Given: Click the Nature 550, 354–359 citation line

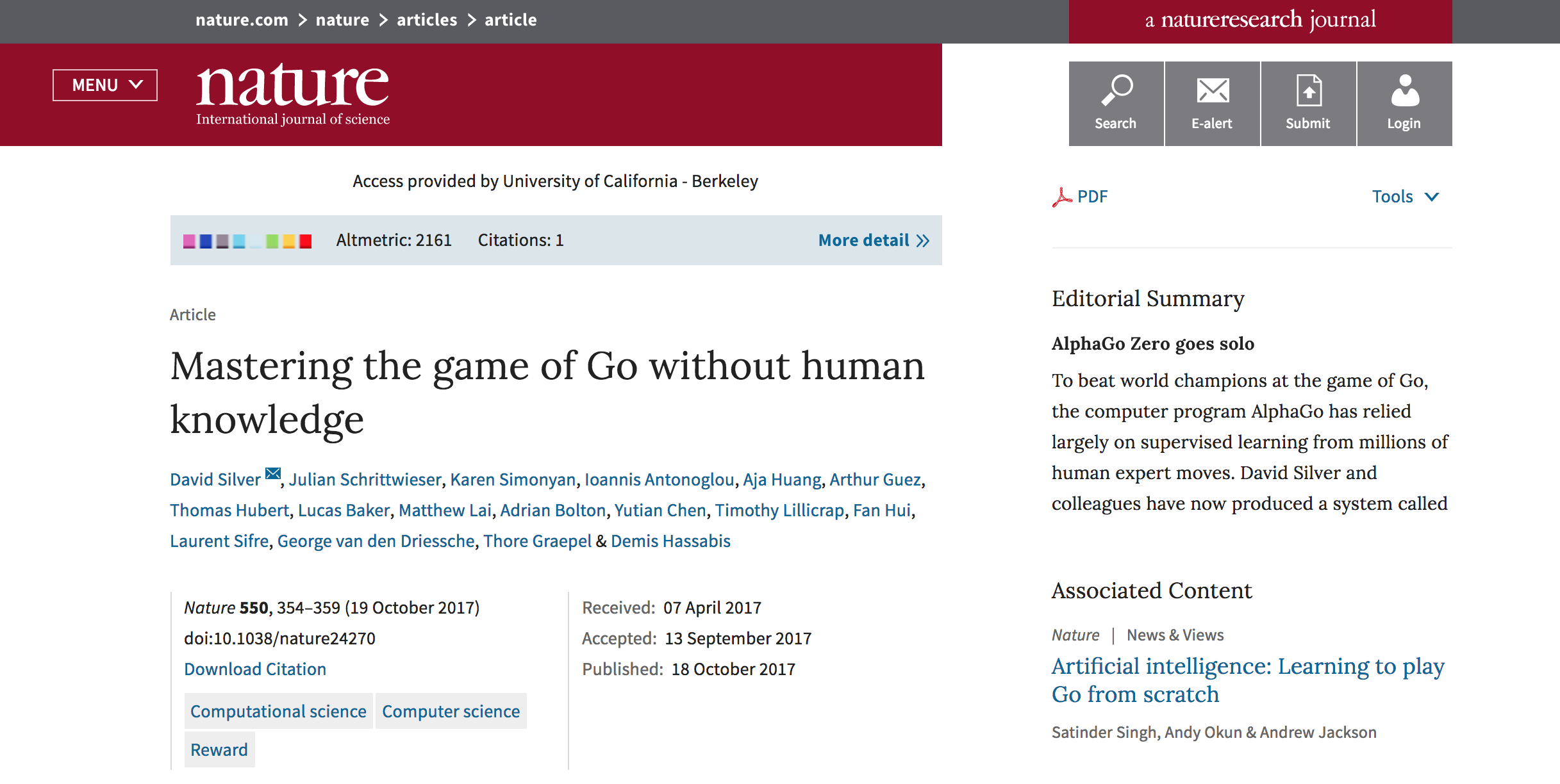Looking at the screenshot, I should point(332,608).
